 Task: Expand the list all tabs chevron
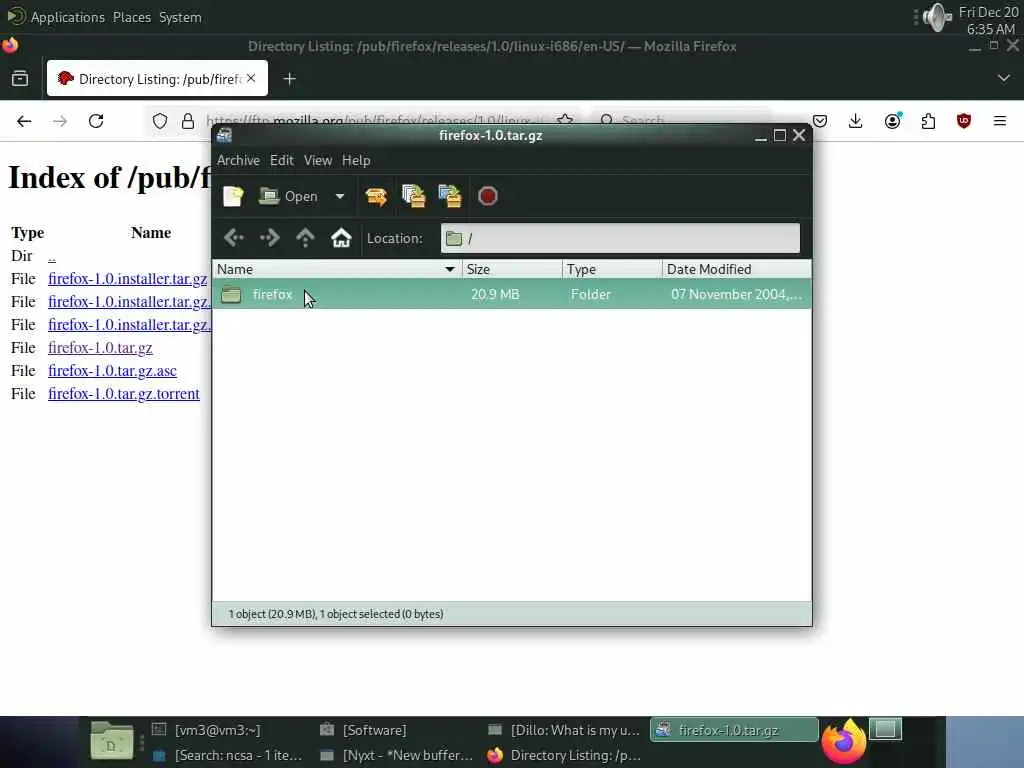click(x=1004, y=78)
